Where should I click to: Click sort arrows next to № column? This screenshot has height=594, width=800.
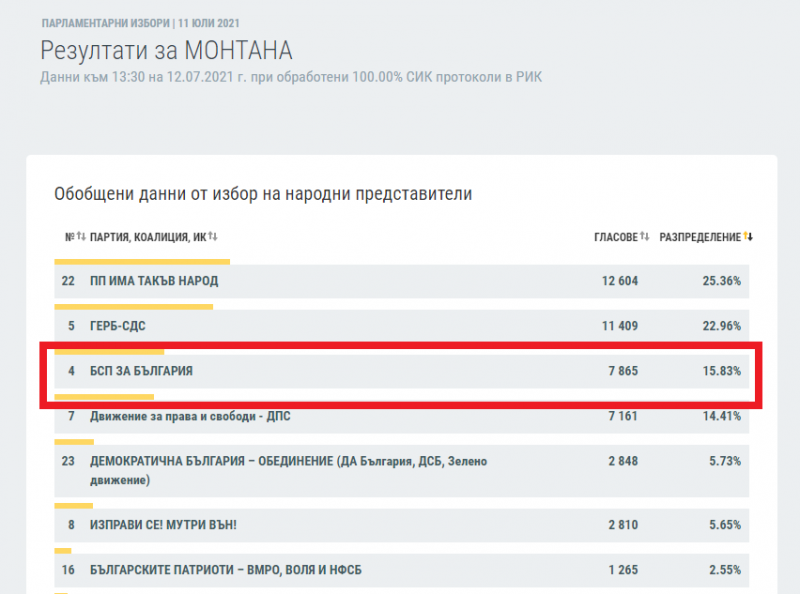point(81,237)
